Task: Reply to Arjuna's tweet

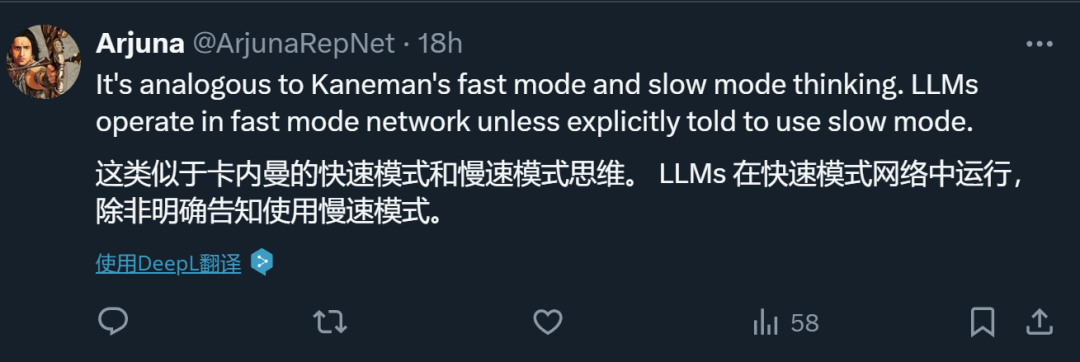Action: tap(113, 322)
